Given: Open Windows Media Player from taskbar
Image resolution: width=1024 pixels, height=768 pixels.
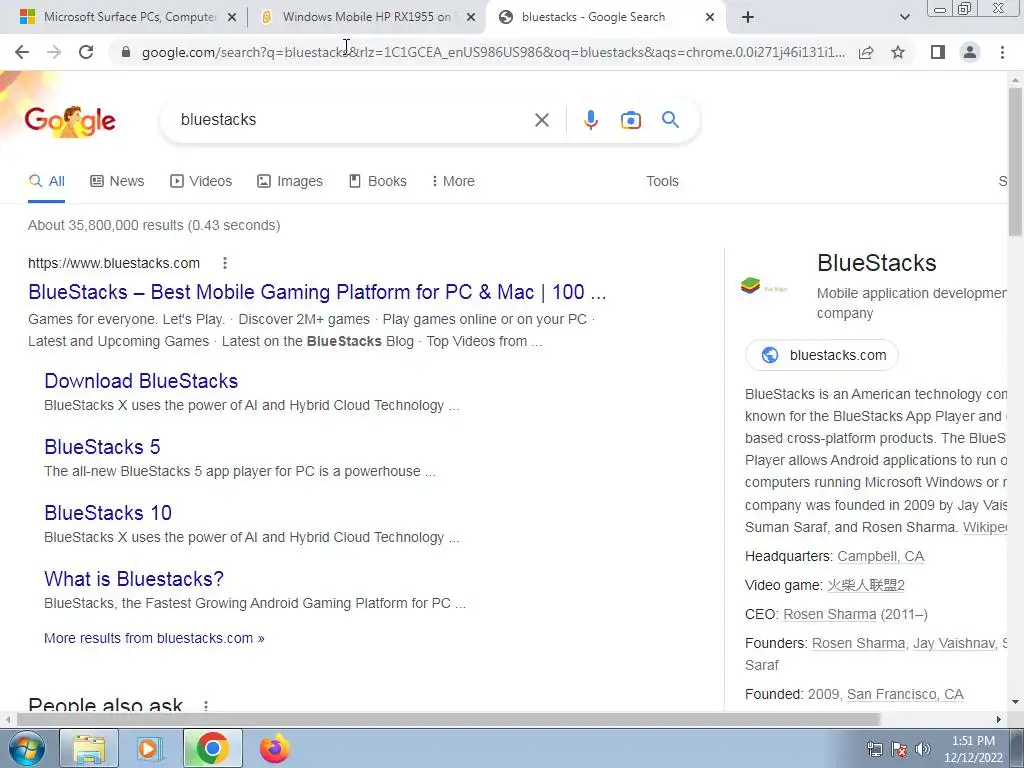Looking at the screenshot, I should (150, 748).
